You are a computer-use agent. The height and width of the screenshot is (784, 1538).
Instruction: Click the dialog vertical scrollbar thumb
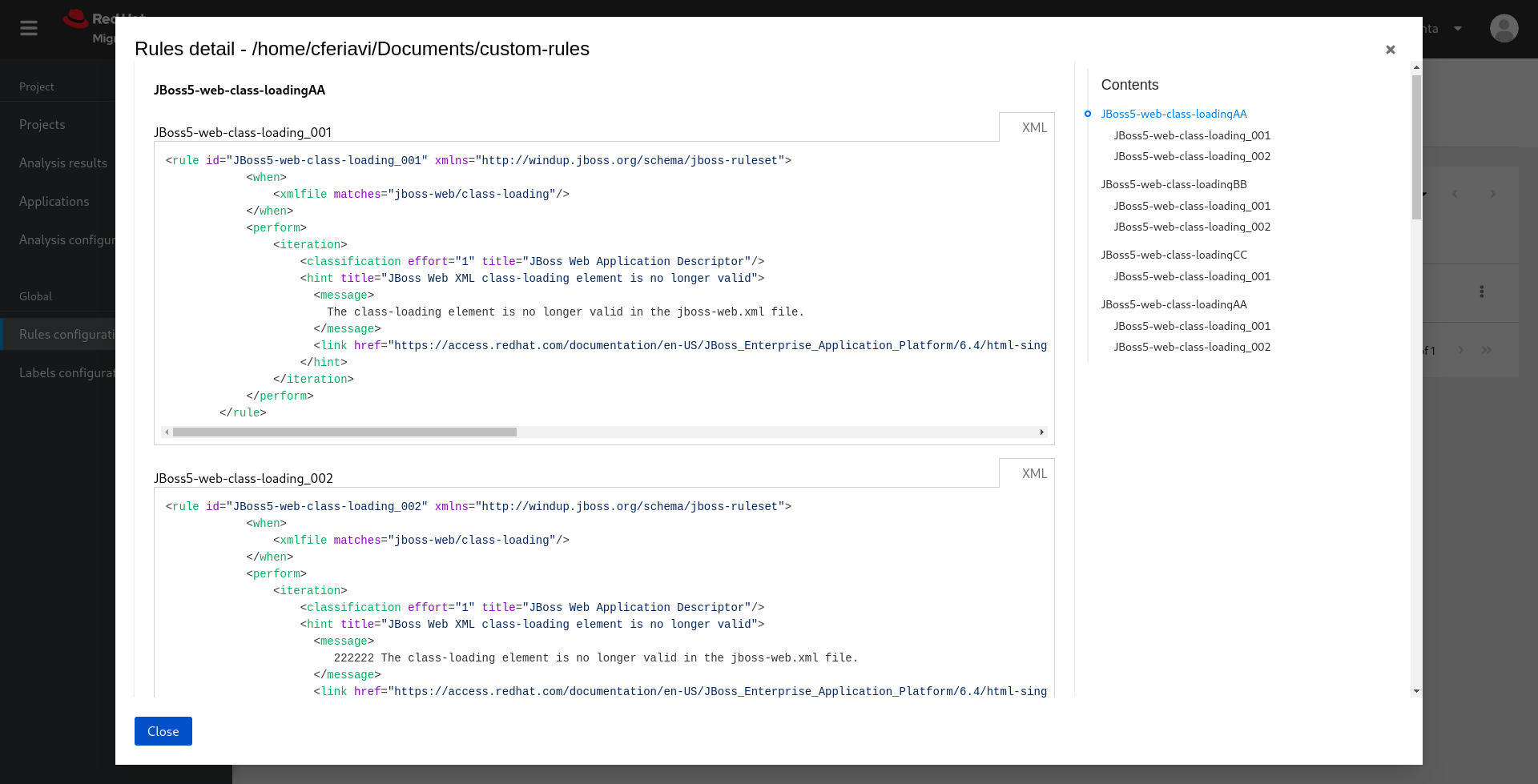pos(1416,144)
